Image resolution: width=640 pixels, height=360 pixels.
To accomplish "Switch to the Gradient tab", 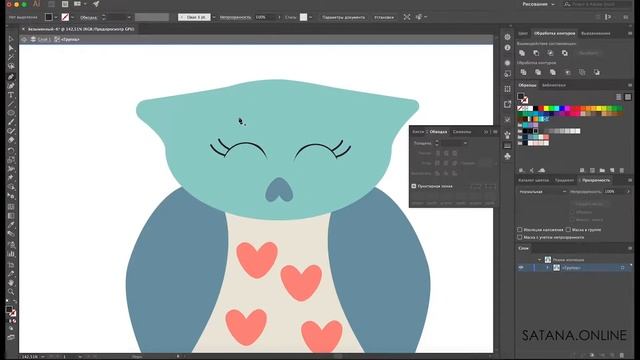I will pyautogui.click(x=564, y=180).
